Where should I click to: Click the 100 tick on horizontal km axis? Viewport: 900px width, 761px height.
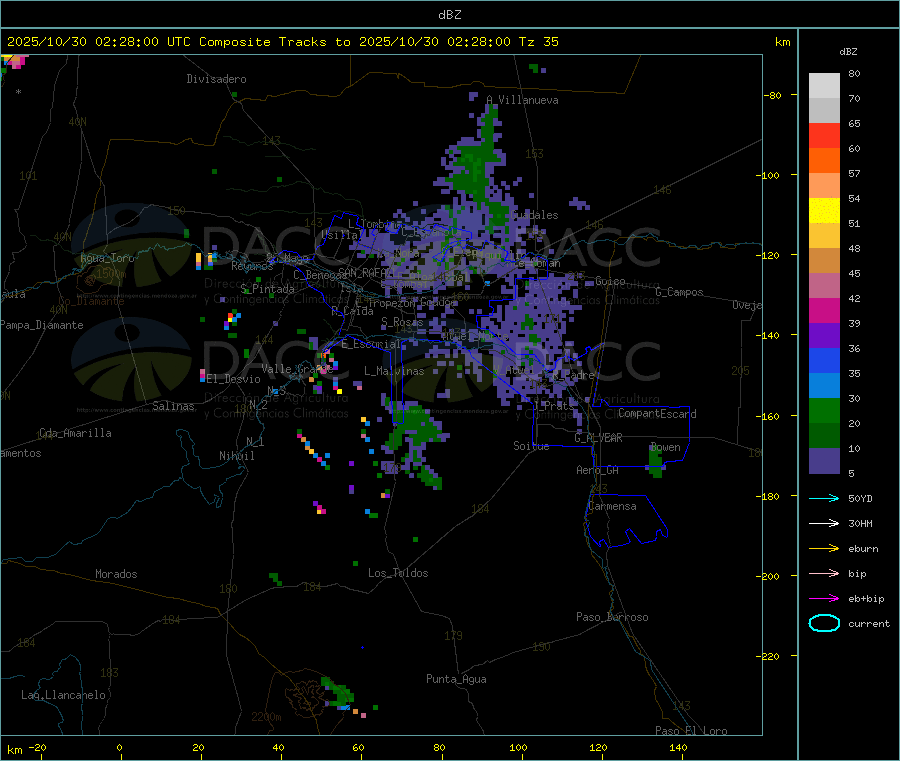pos(518,747)
